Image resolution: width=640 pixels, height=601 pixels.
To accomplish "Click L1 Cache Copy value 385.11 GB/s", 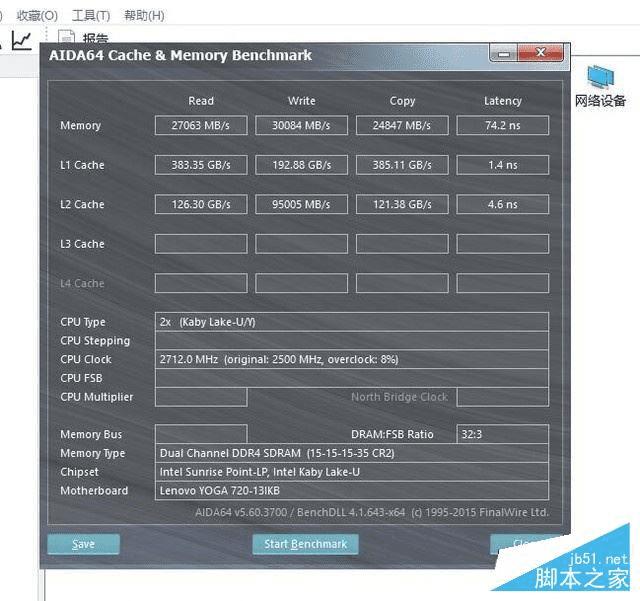I will click(x=402, y=165).
